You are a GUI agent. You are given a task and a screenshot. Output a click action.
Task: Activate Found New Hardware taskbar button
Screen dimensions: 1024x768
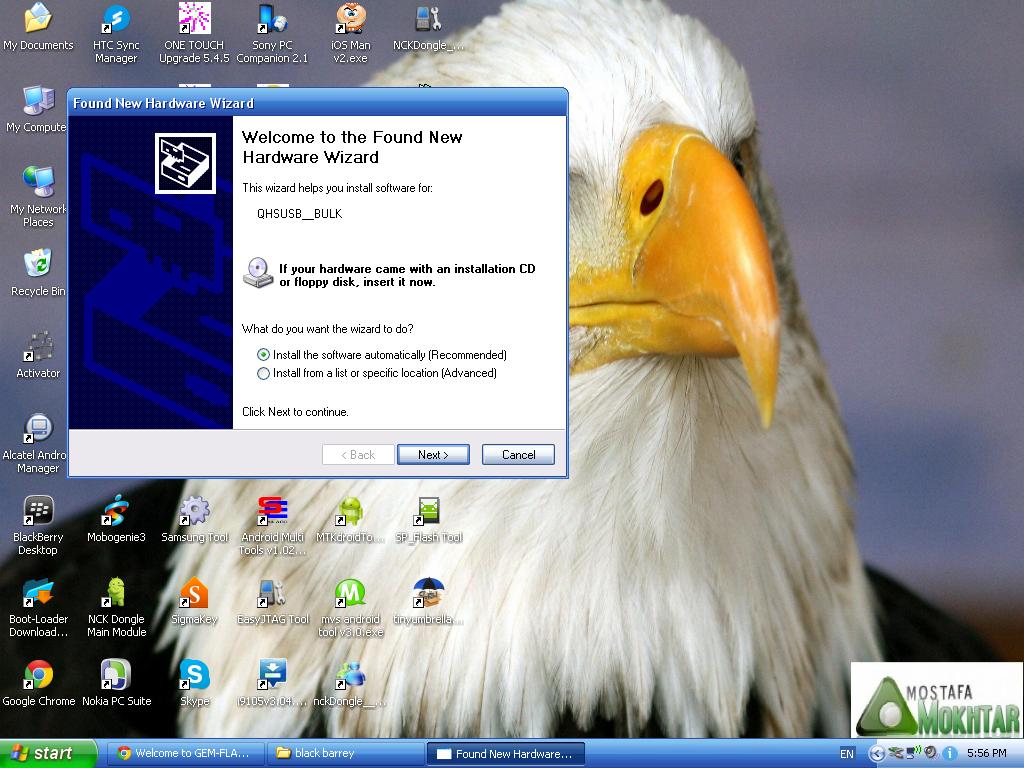pos(505,754)
